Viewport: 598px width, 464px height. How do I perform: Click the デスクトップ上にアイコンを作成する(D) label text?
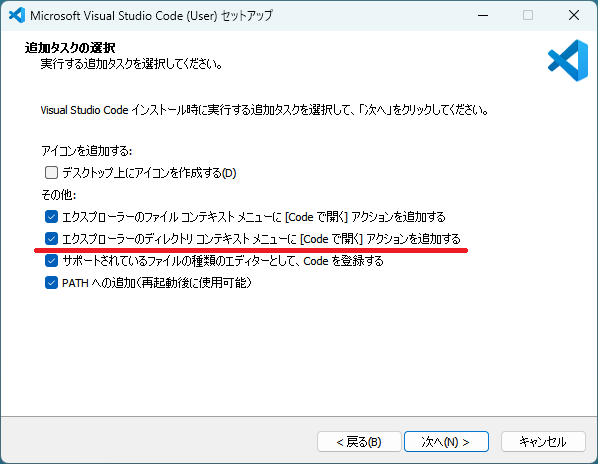[149, 173]
